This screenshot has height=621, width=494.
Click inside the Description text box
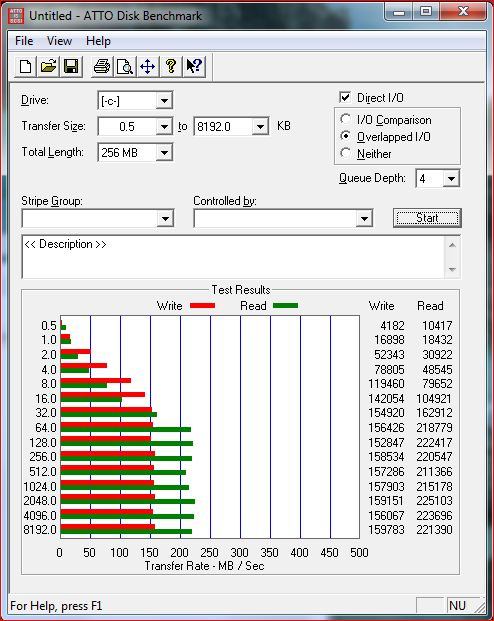pyautogui.click(x=234, y=257)
